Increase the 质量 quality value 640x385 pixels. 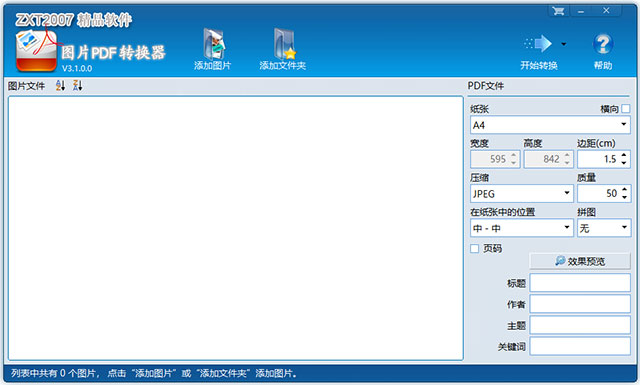pyautogui.click(x=624, y=190)
